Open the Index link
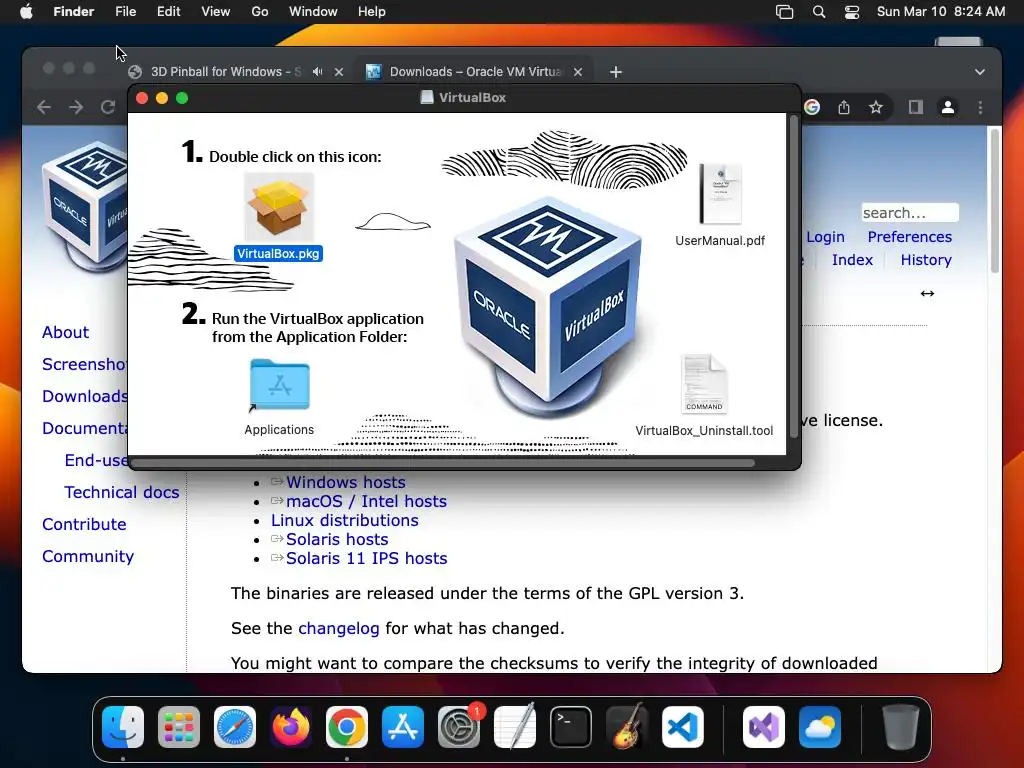 852,260
